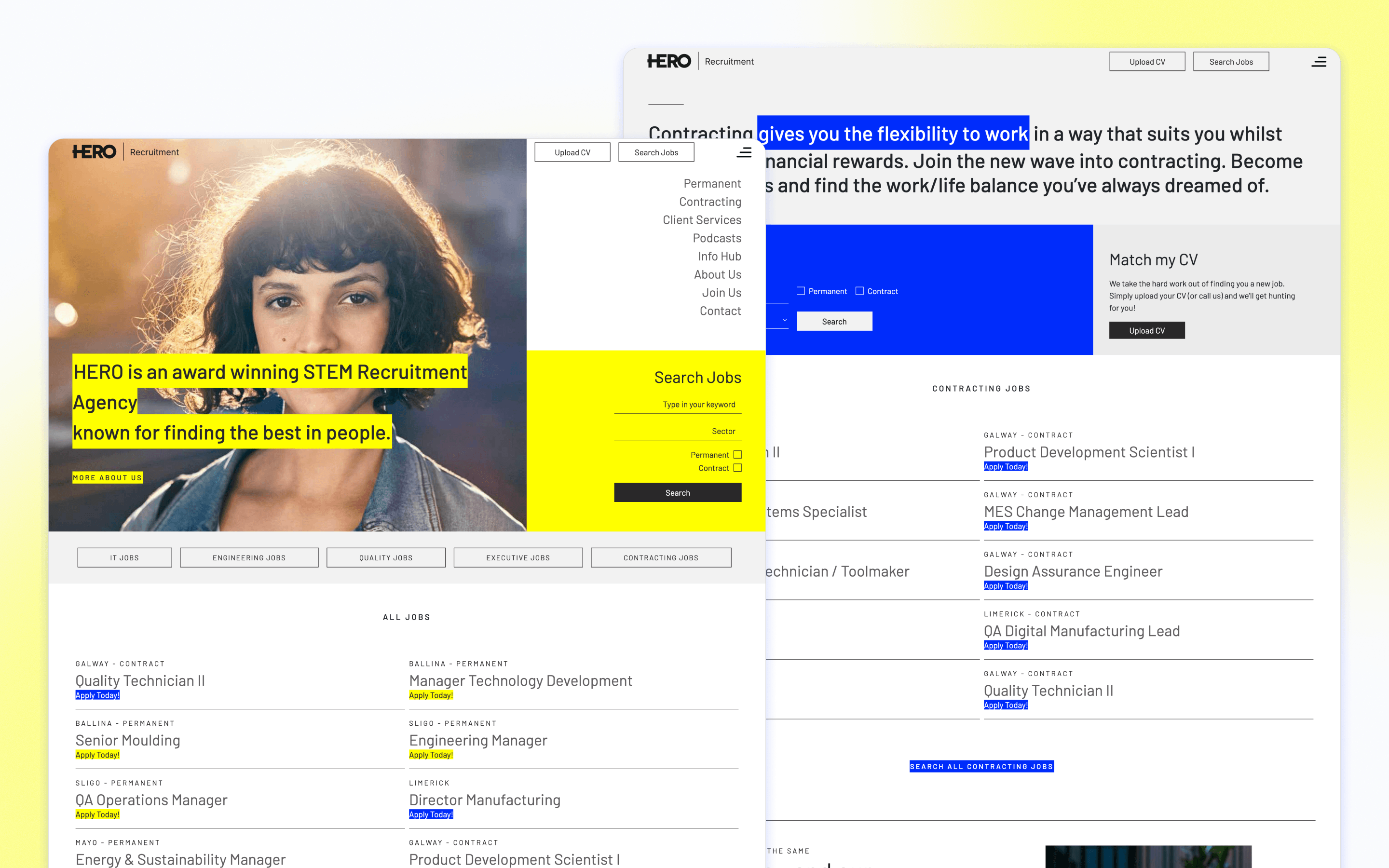Open the Sector dropdown in yellow panel
Viewport: 1389px width, 868px height.
678,431
